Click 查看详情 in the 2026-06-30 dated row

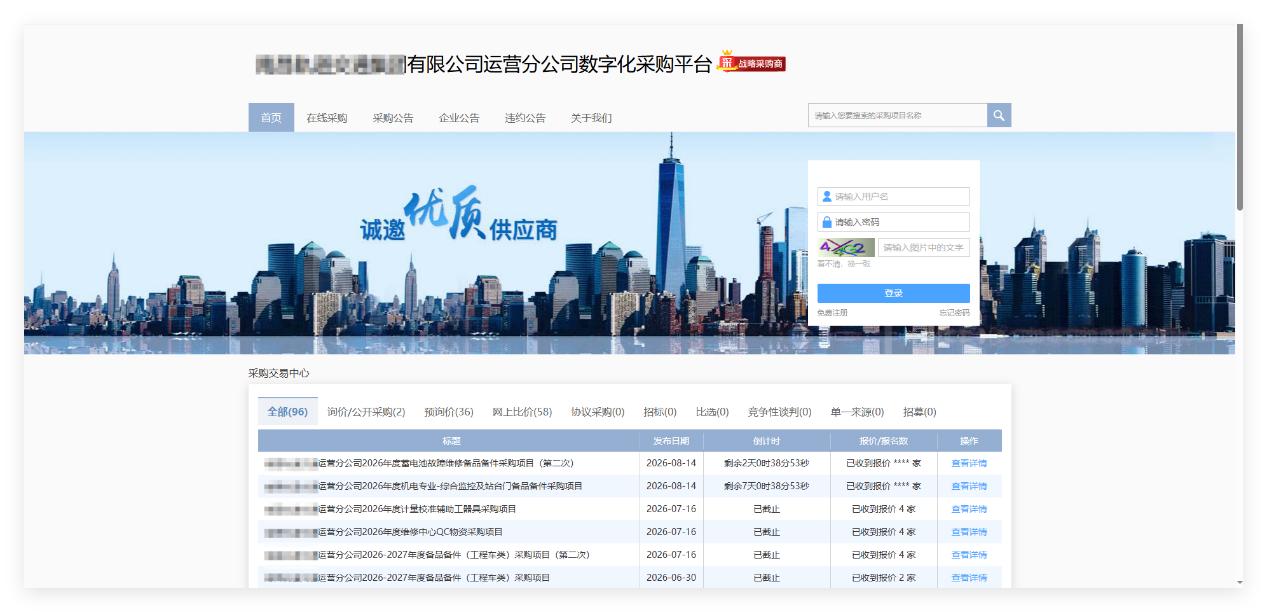coord(969,578)
